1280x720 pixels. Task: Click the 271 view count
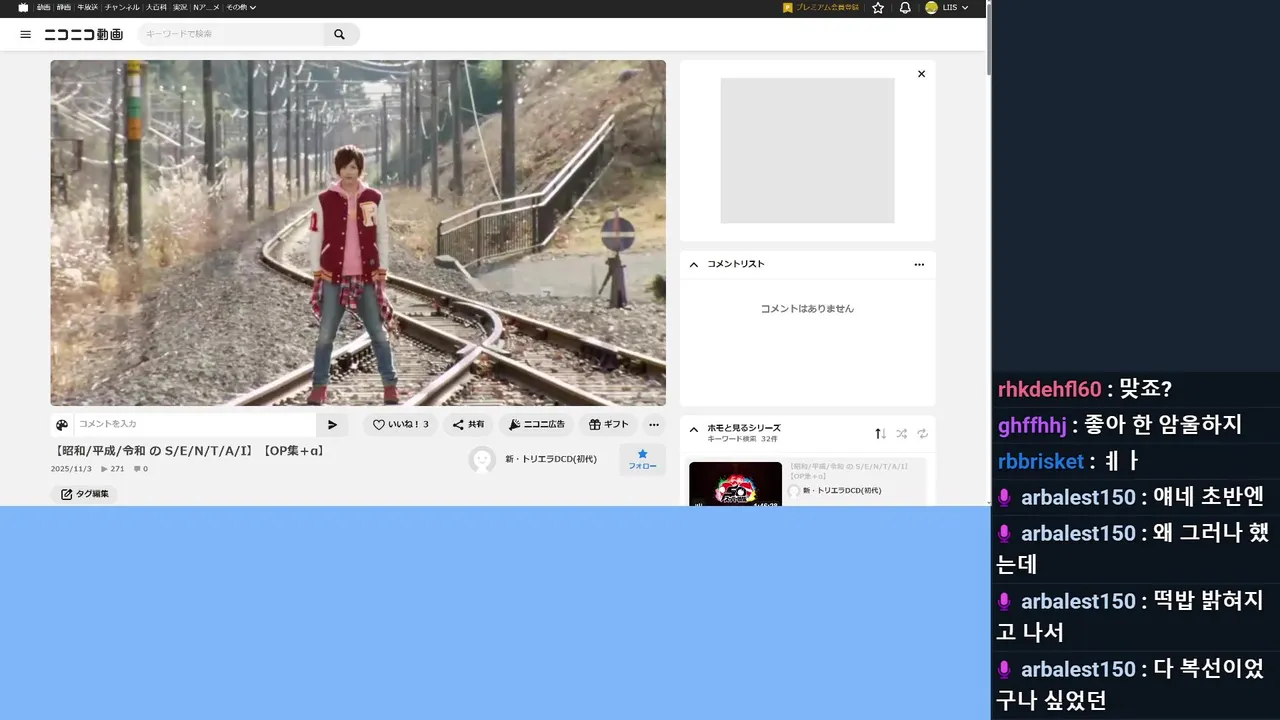113,469
